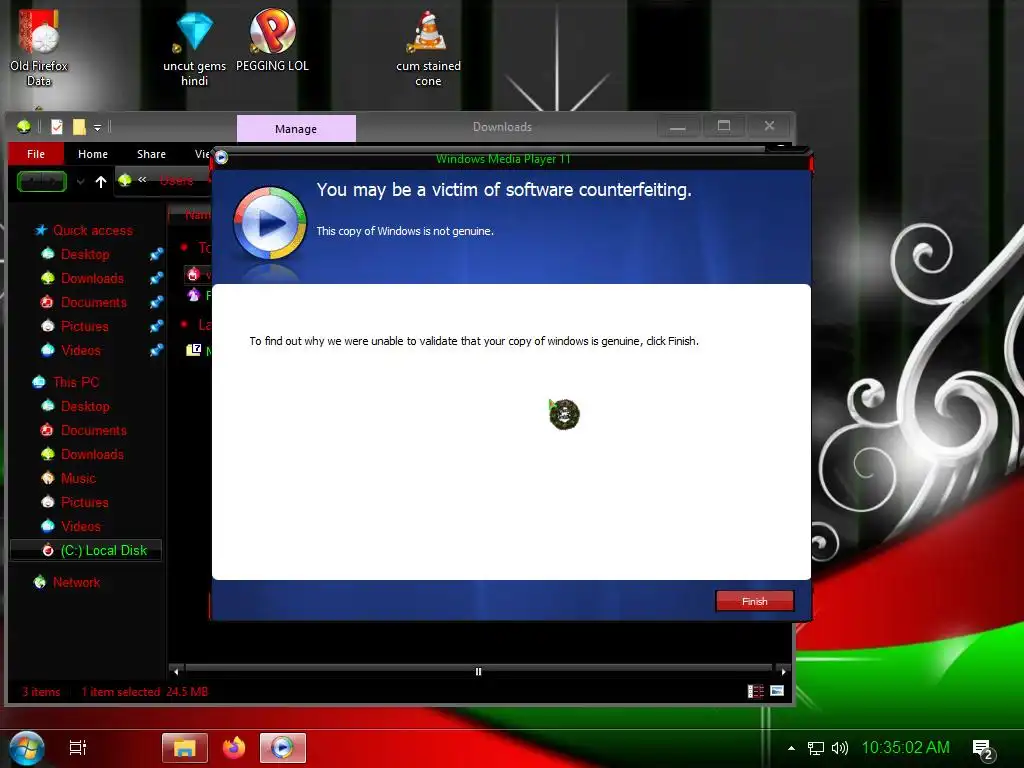Image resolution: width=1024 pixels, height=768 pixels.
Task: Open Documents under This PC
Action: (x=93, y=430)
